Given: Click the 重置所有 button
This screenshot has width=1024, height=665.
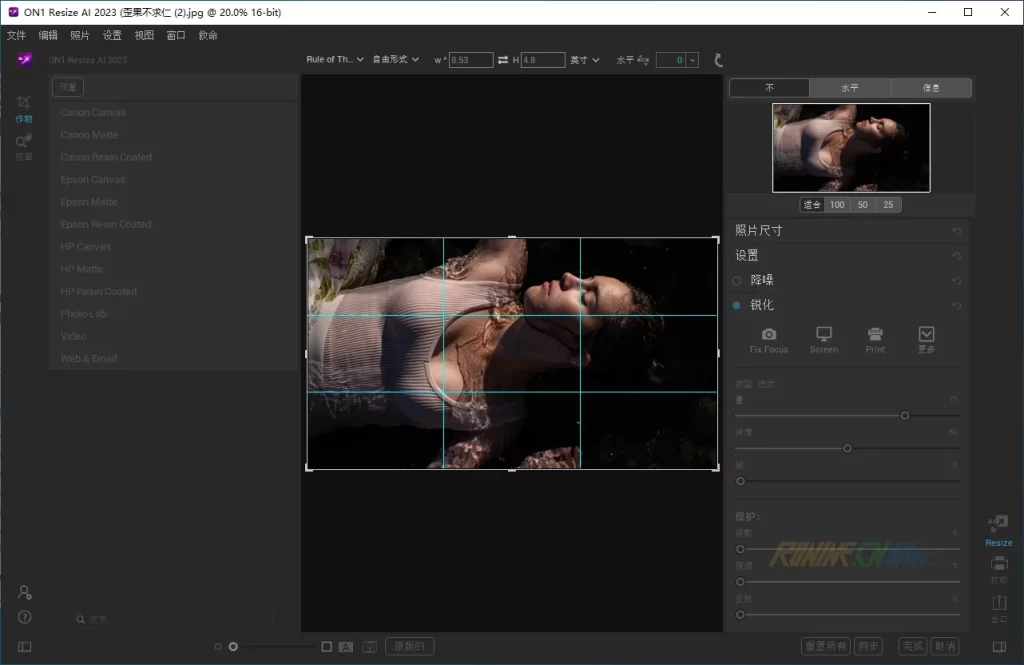Looking at the screenshot, I should (x=826, y=647).
